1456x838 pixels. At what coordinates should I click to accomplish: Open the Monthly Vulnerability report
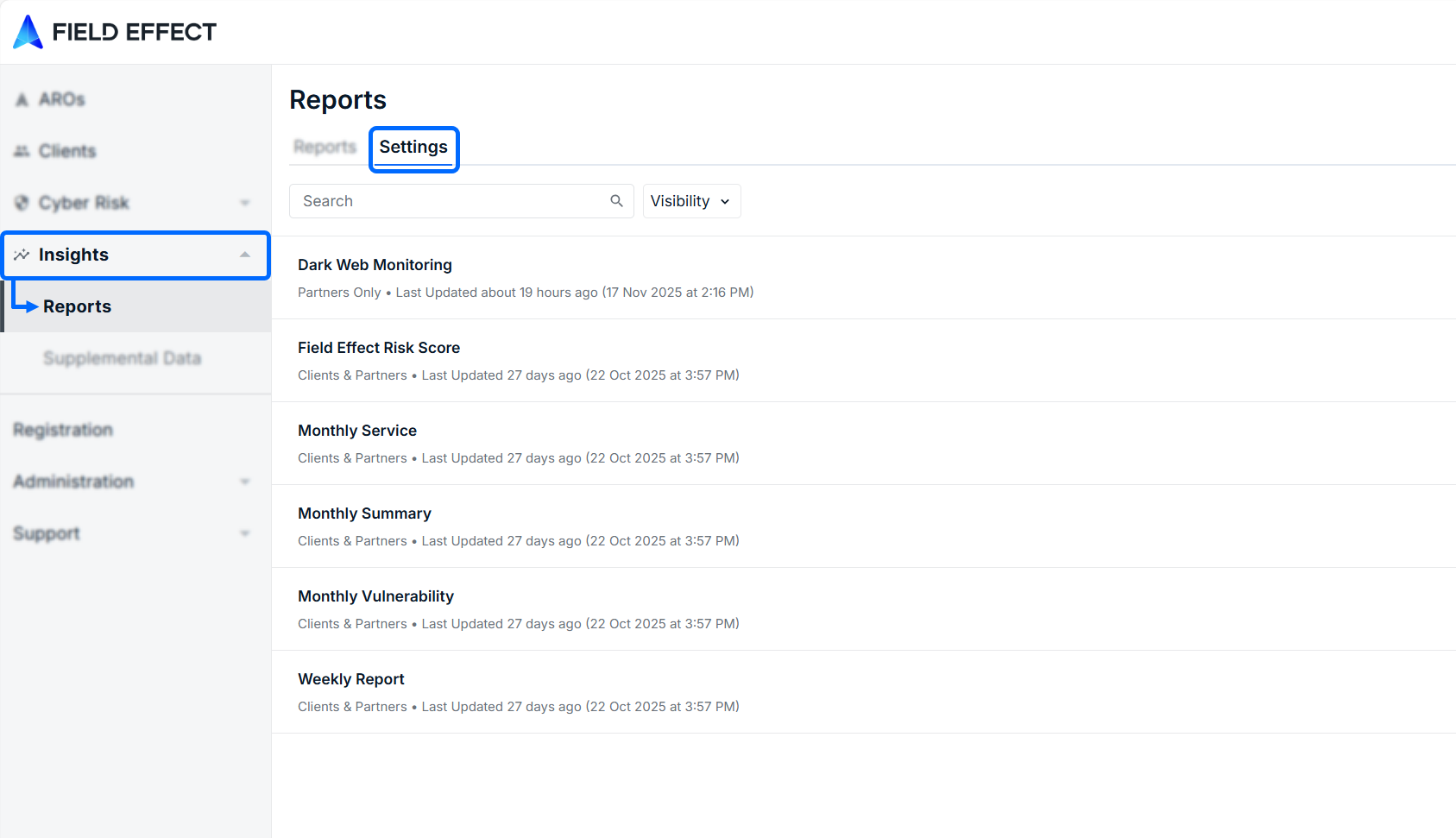point(864,609)
